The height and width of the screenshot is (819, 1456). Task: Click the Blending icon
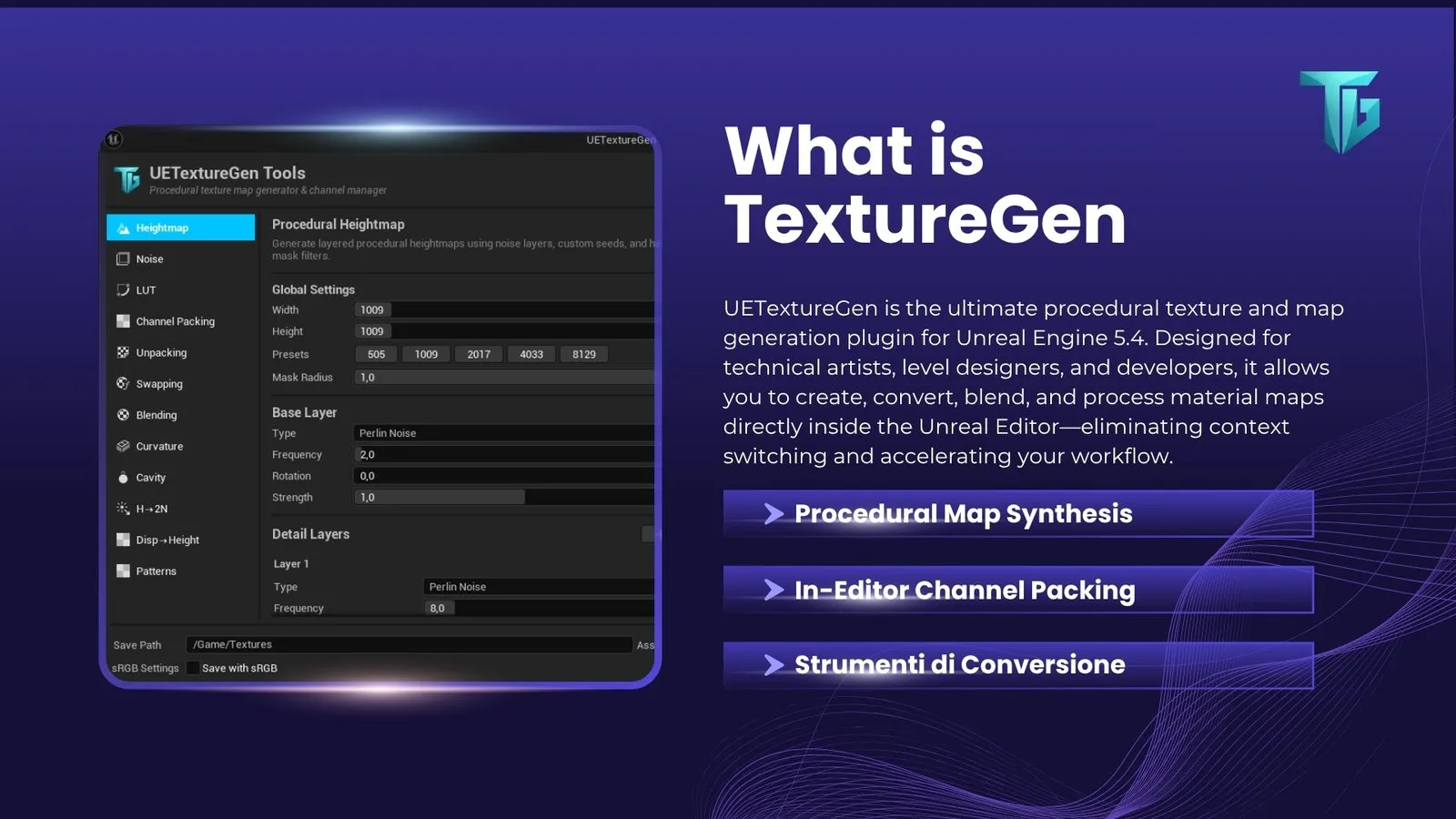pyautogui.click(x=123, y=415)
